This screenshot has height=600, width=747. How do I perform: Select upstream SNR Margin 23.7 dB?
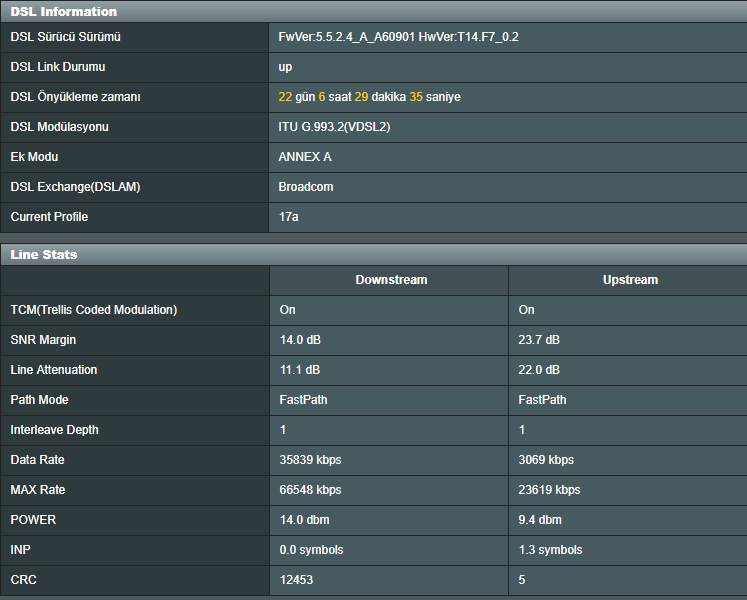pos(539,340)
